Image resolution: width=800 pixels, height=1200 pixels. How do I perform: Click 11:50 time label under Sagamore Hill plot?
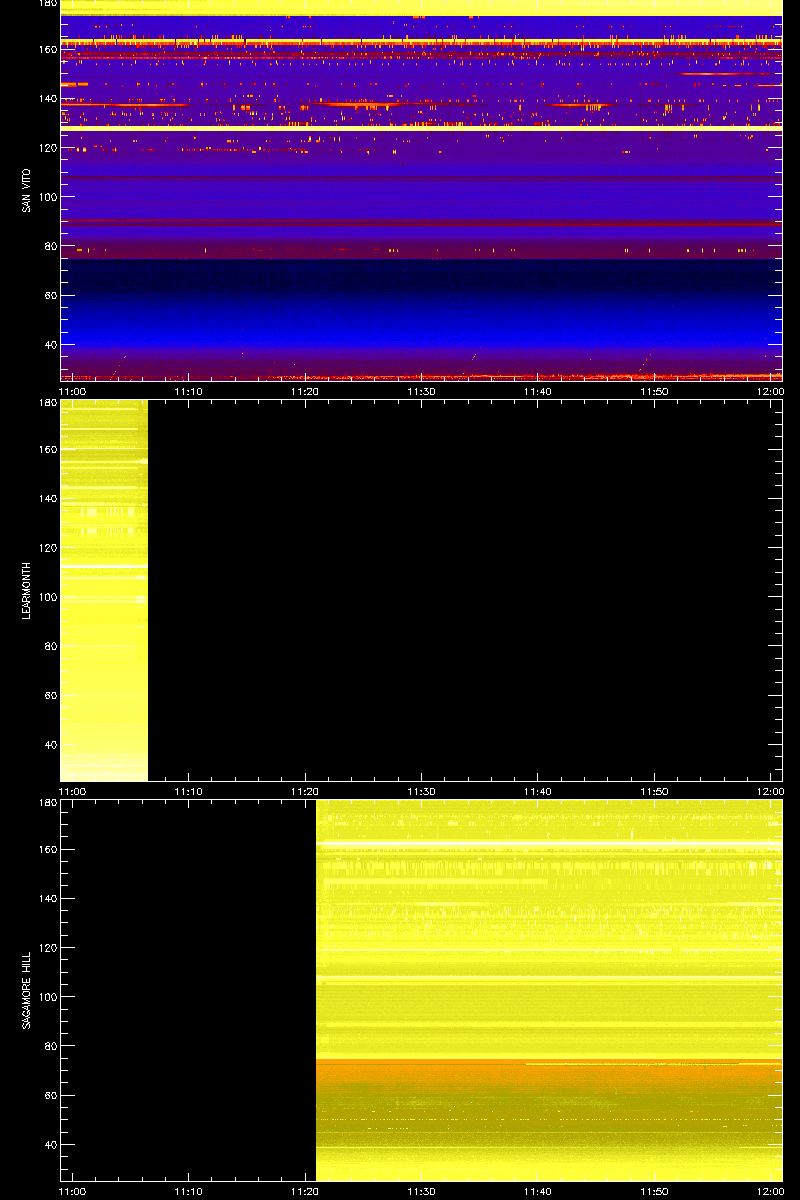point(654,1191)
